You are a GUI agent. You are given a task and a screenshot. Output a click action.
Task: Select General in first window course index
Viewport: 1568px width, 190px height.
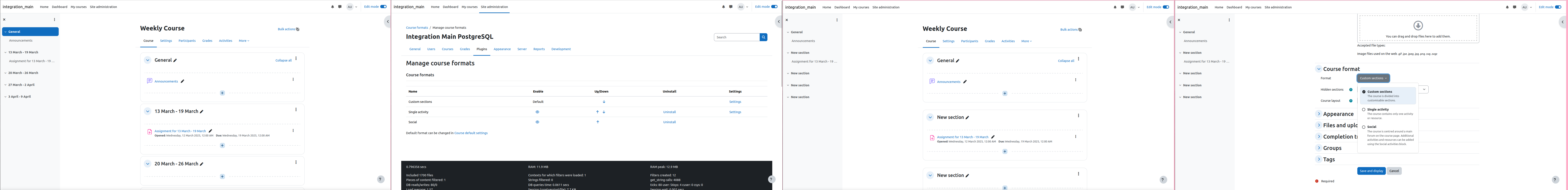coord(30,32)
